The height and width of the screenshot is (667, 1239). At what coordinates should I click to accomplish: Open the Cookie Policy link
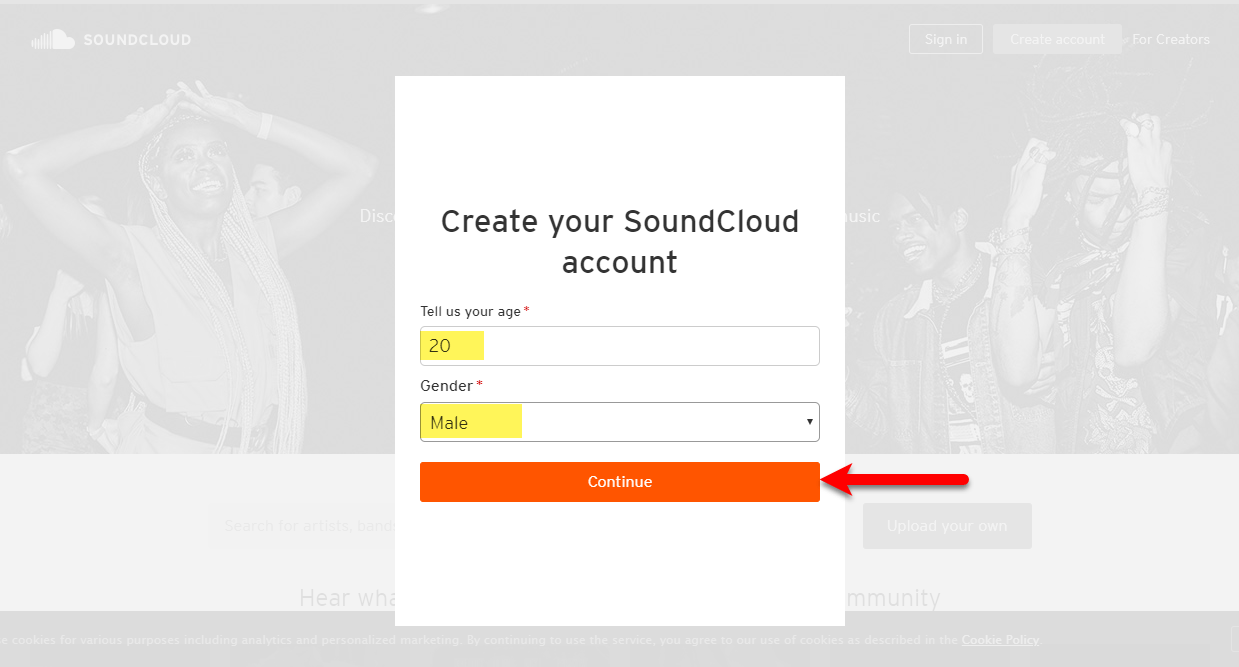coord(1000,640)
